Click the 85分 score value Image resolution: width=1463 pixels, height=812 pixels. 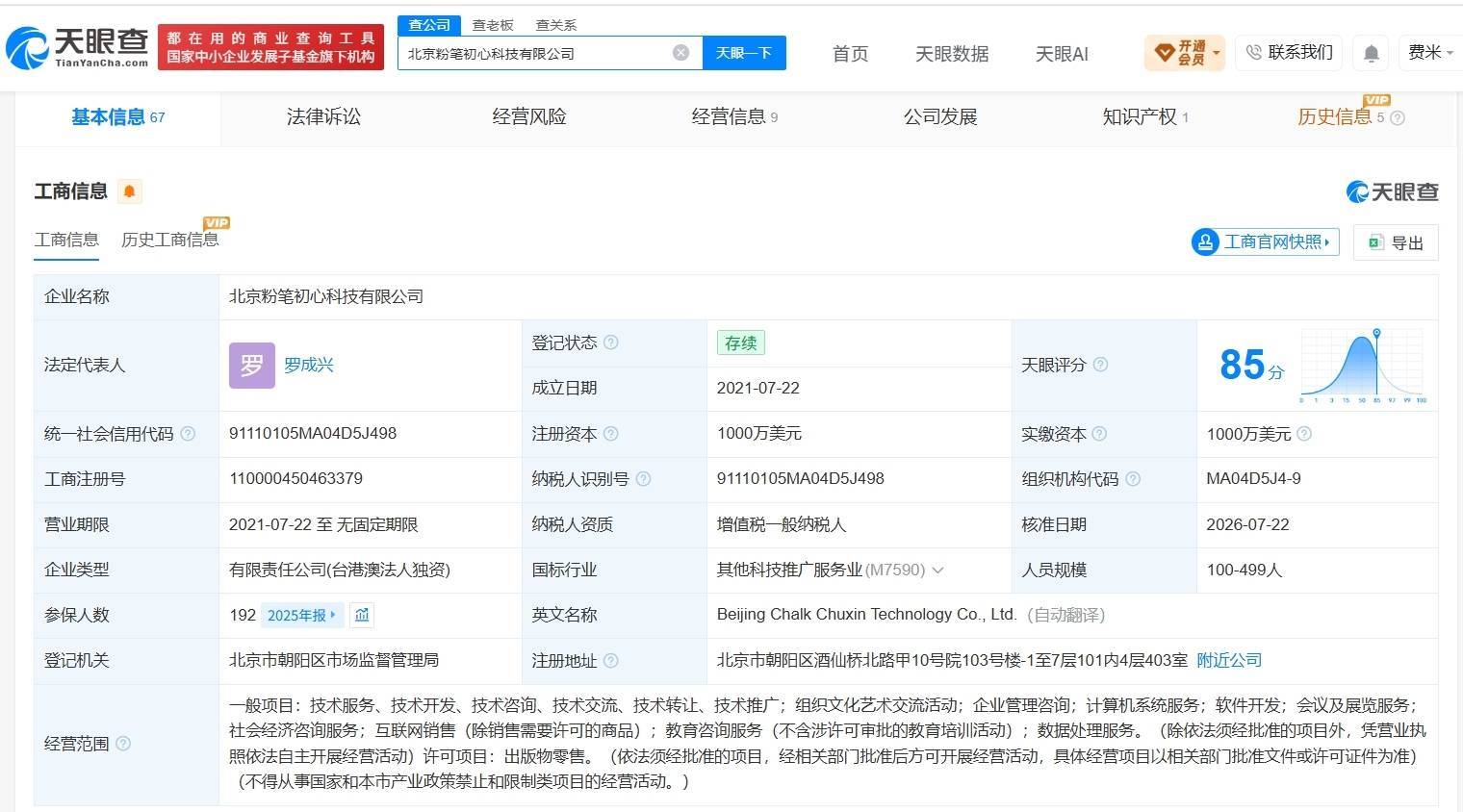tap(1251, 366)
